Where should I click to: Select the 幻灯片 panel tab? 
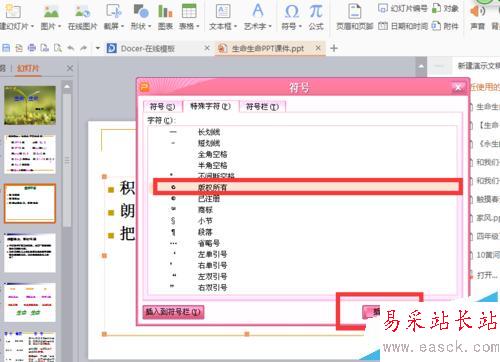click(x=28, y=69)
